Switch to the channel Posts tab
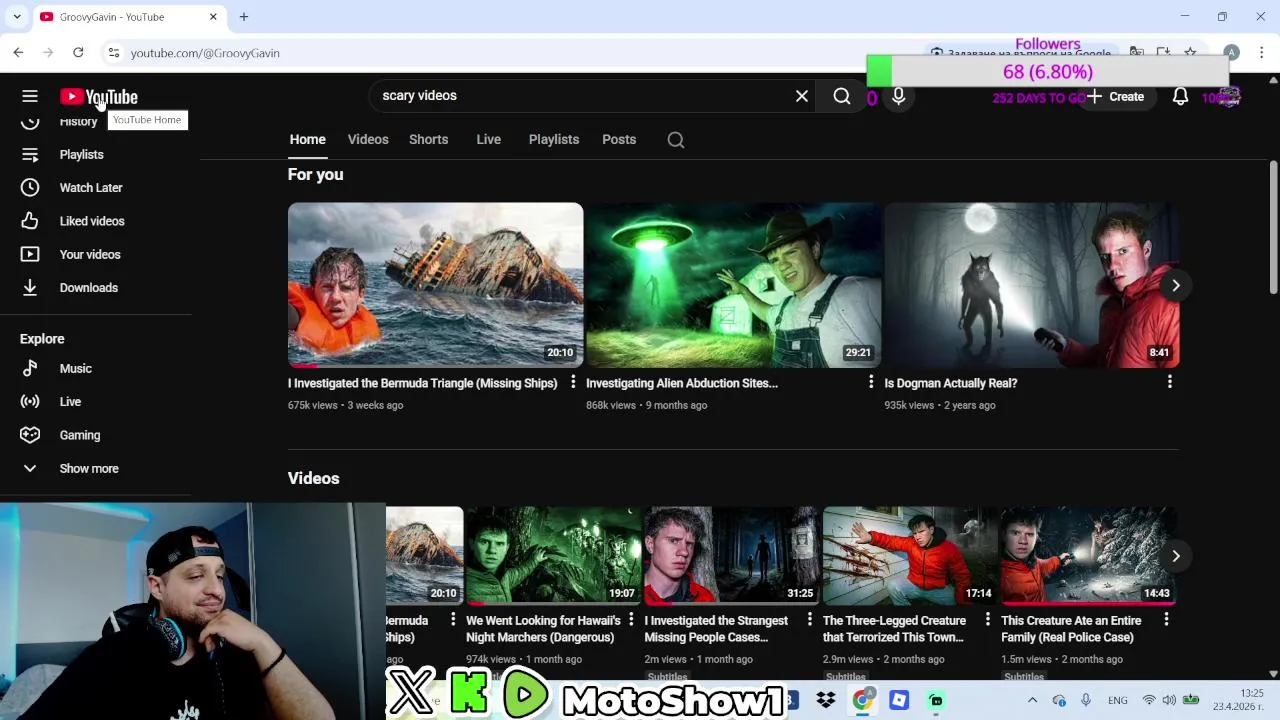1280x720 pixels. (x=619, y=139)
